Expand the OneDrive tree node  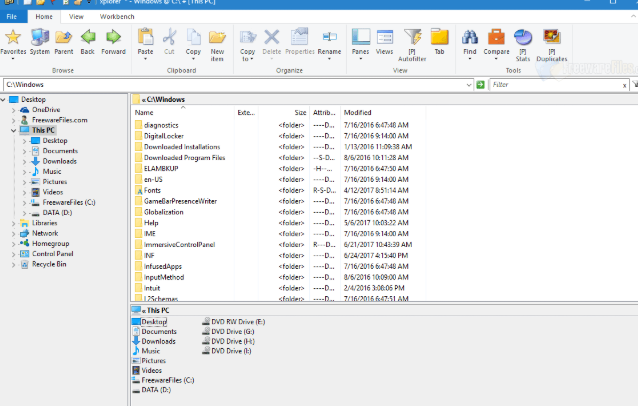click(x=13, y=110)
